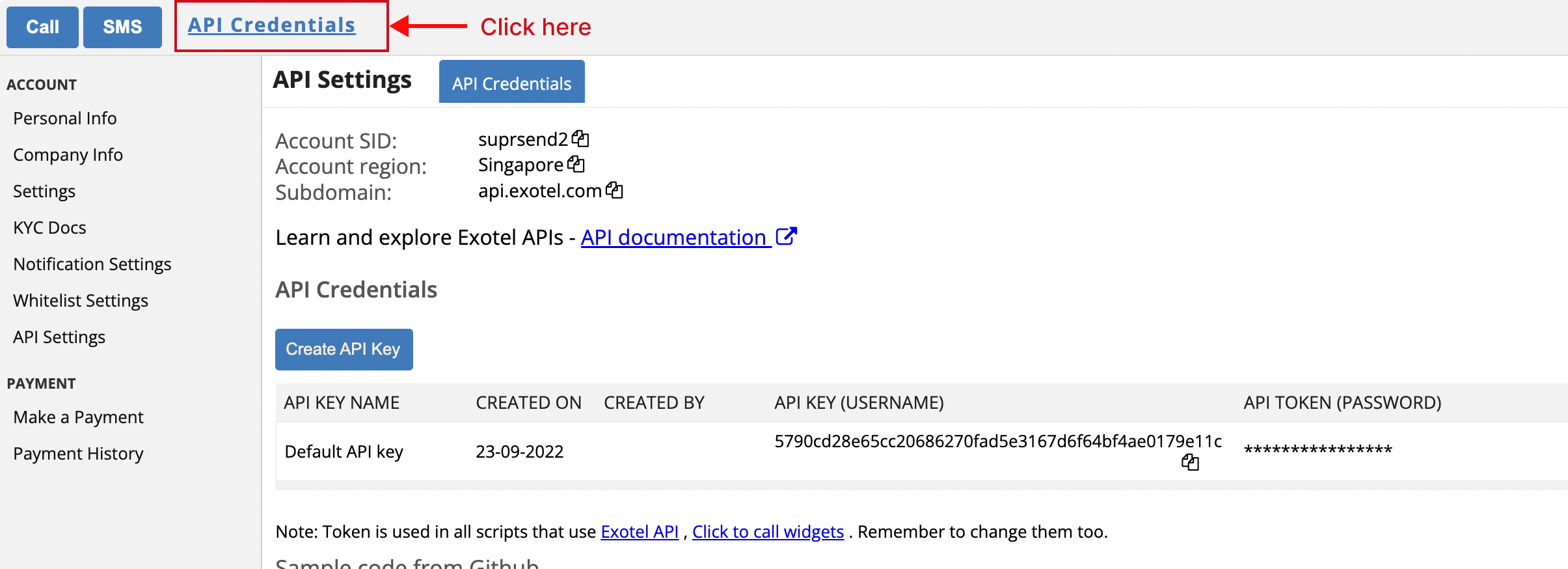Click the API Credentials link at top
Viewport: 1568px width, 569px height.
point(272,25)
